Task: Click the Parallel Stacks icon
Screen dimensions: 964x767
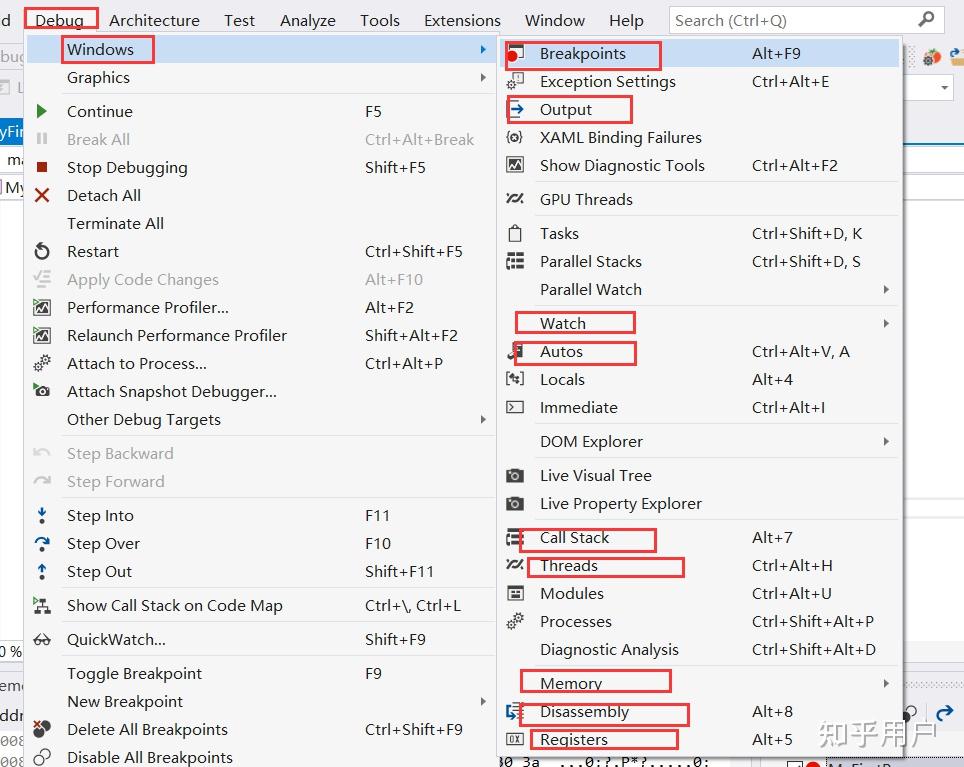Action: [x=515, y=261]
